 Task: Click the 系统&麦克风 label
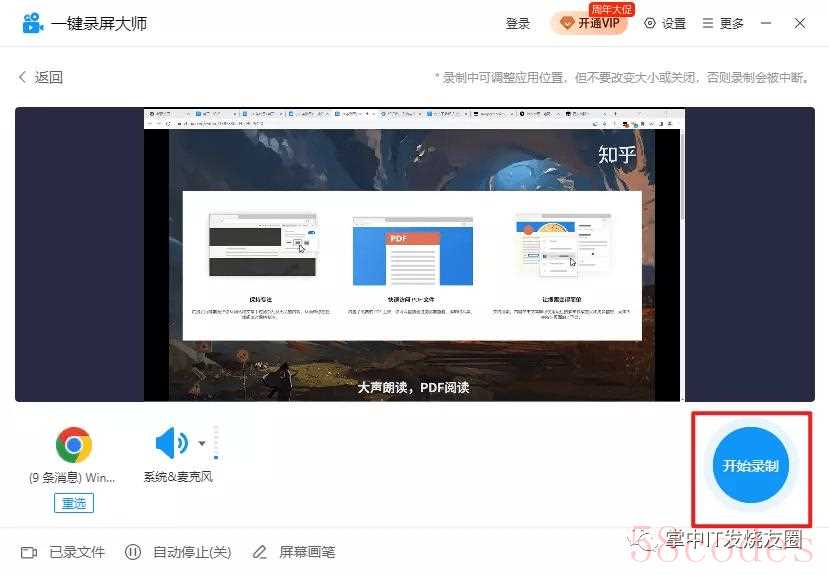pyautogui.click(x=178, y=477)
